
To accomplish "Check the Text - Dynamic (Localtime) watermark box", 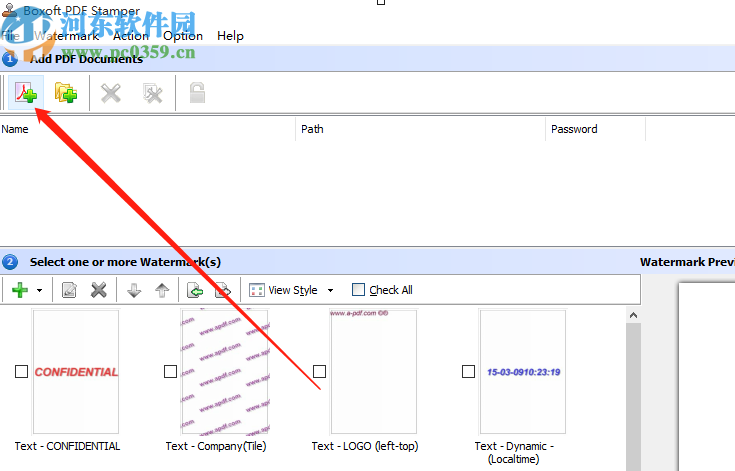I will coord(469,372).
